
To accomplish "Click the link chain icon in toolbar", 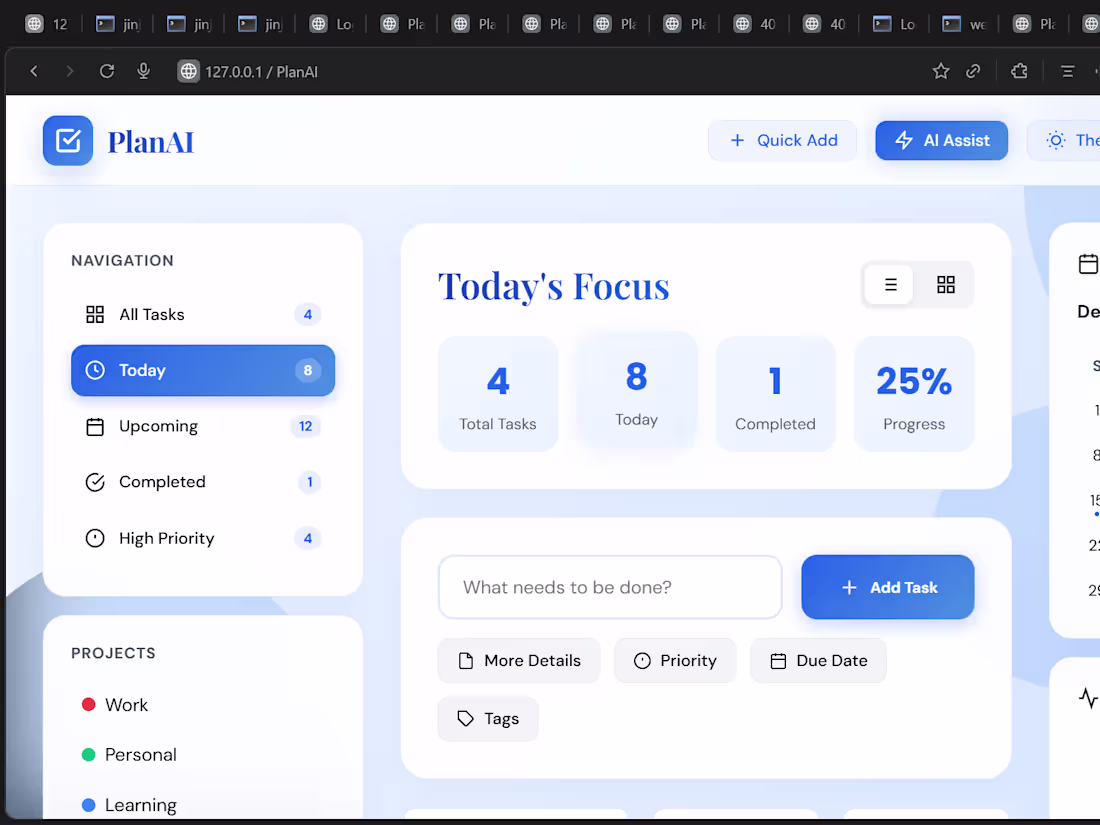I will pos(973,71).
